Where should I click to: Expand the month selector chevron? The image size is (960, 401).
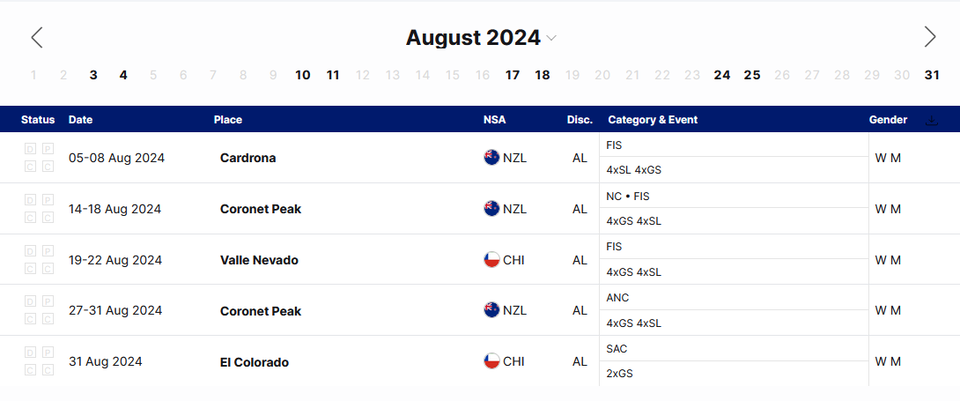(552, 39)
